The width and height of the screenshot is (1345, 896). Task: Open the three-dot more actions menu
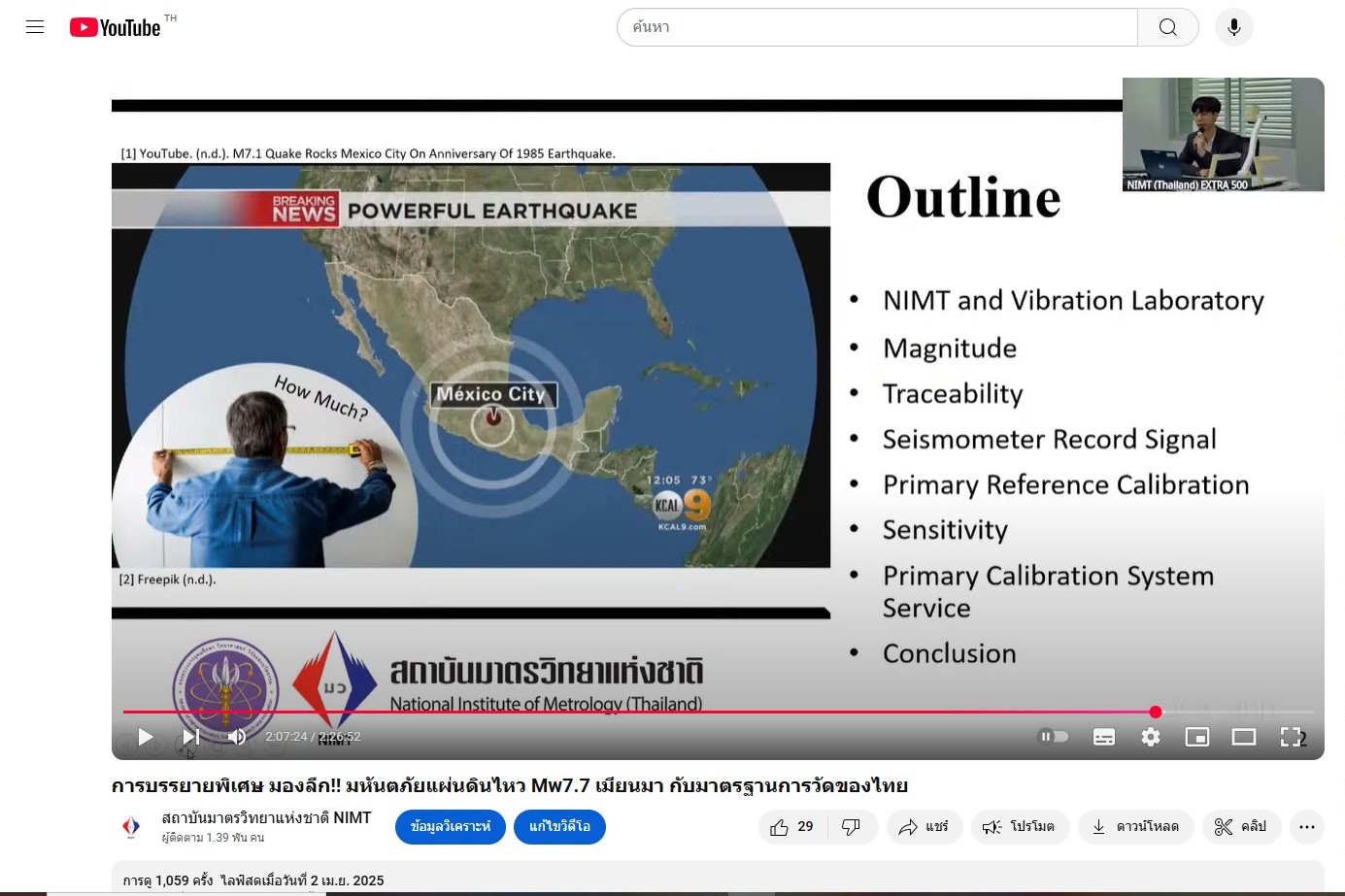[1306, 827]
